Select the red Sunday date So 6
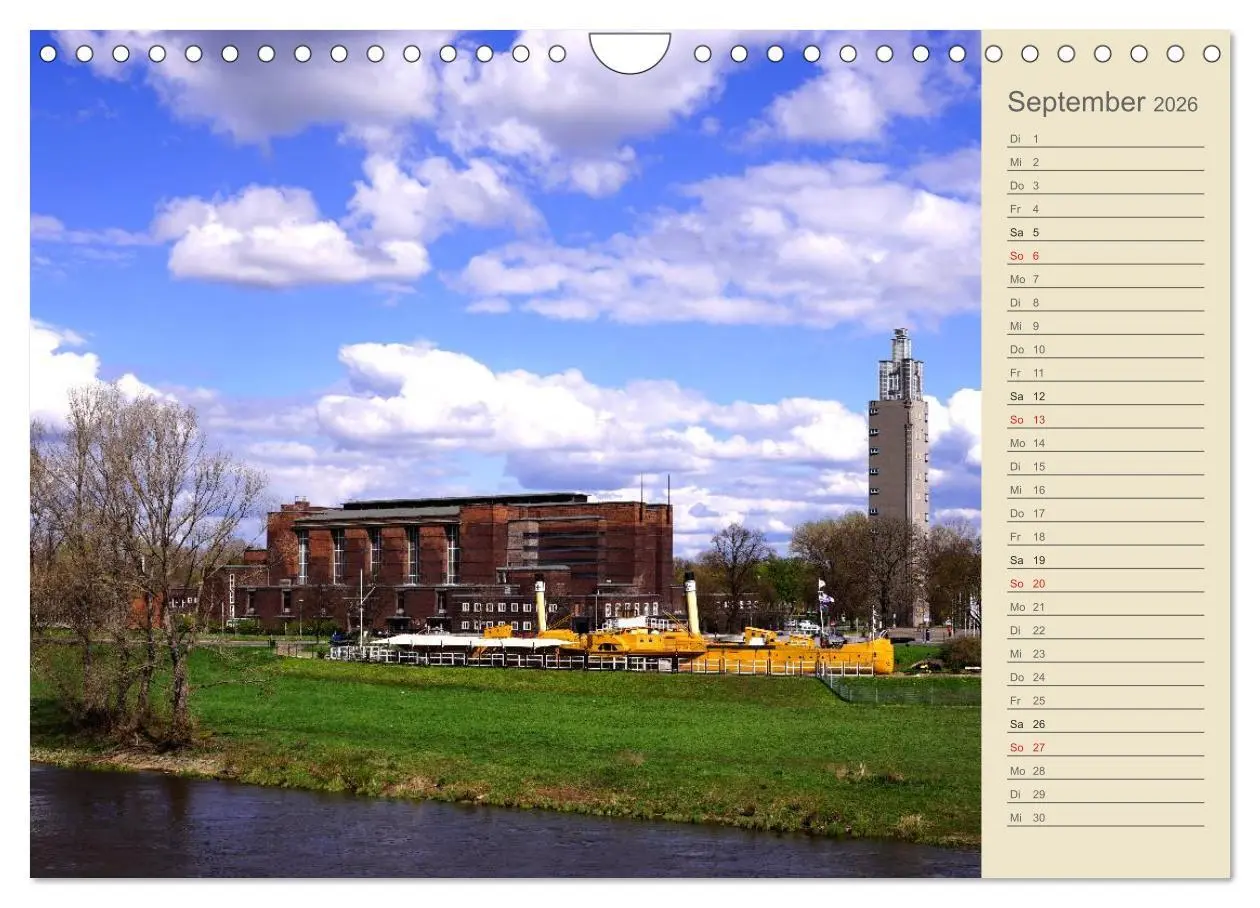1260x908 pixels. click(1025, 255)
